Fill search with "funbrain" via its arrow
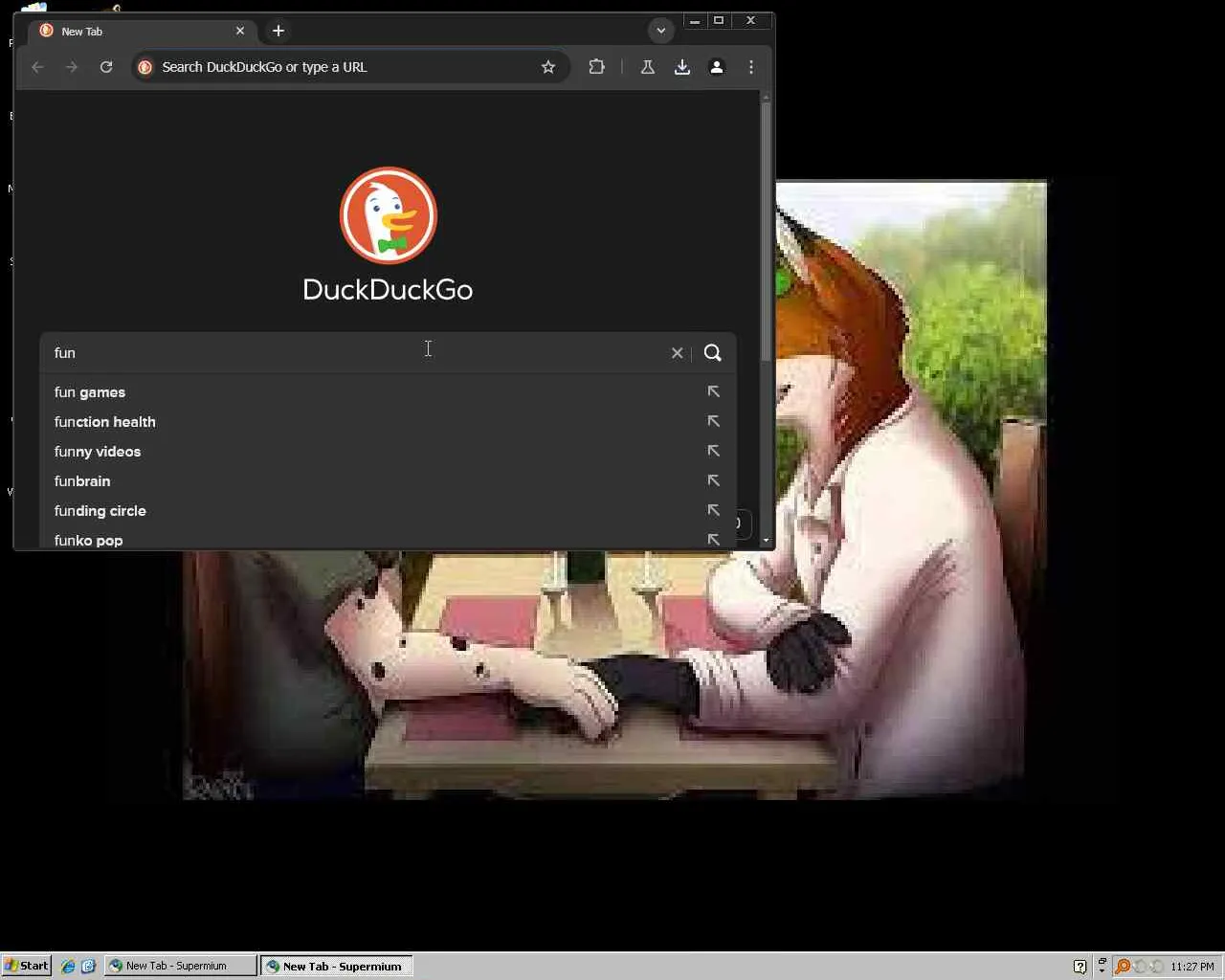Screen dimensions: 1225x980 pos(713,480)
